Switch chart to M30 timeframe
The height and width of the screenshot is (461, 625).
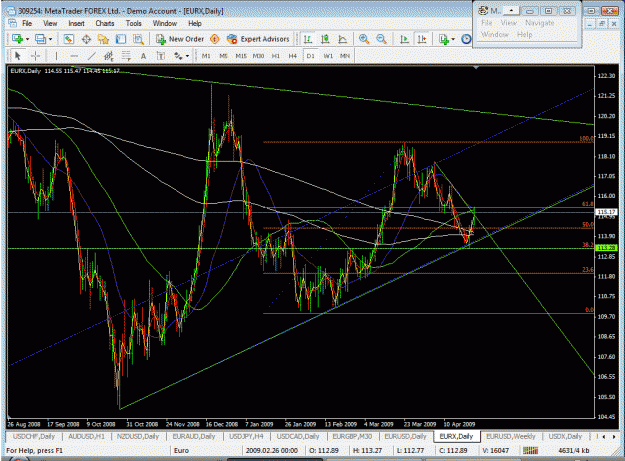[258, 56]
